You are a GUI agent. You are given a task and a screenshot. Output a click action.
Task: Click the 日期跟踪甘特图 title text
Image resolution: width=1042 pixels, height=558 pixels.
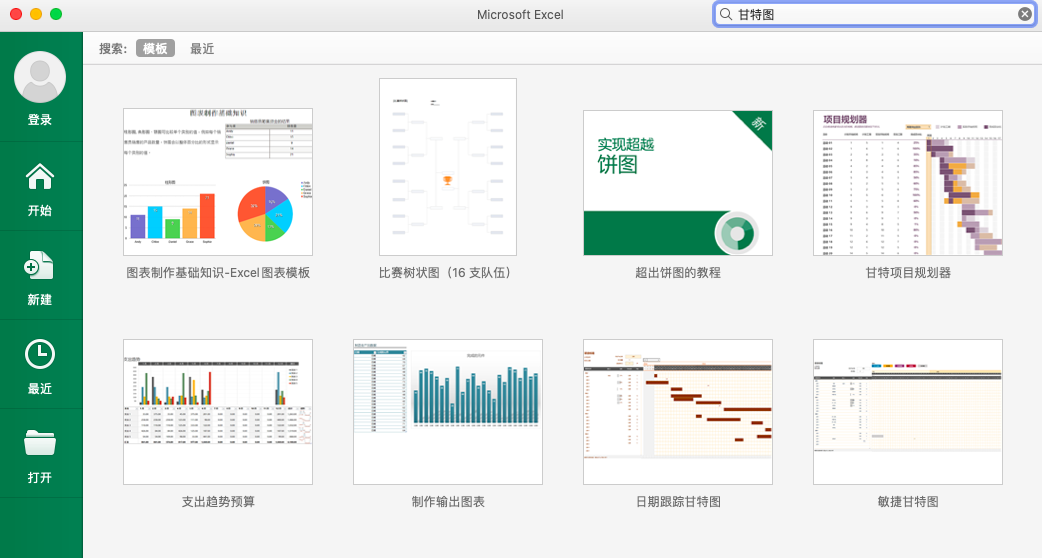coord(678,502)
